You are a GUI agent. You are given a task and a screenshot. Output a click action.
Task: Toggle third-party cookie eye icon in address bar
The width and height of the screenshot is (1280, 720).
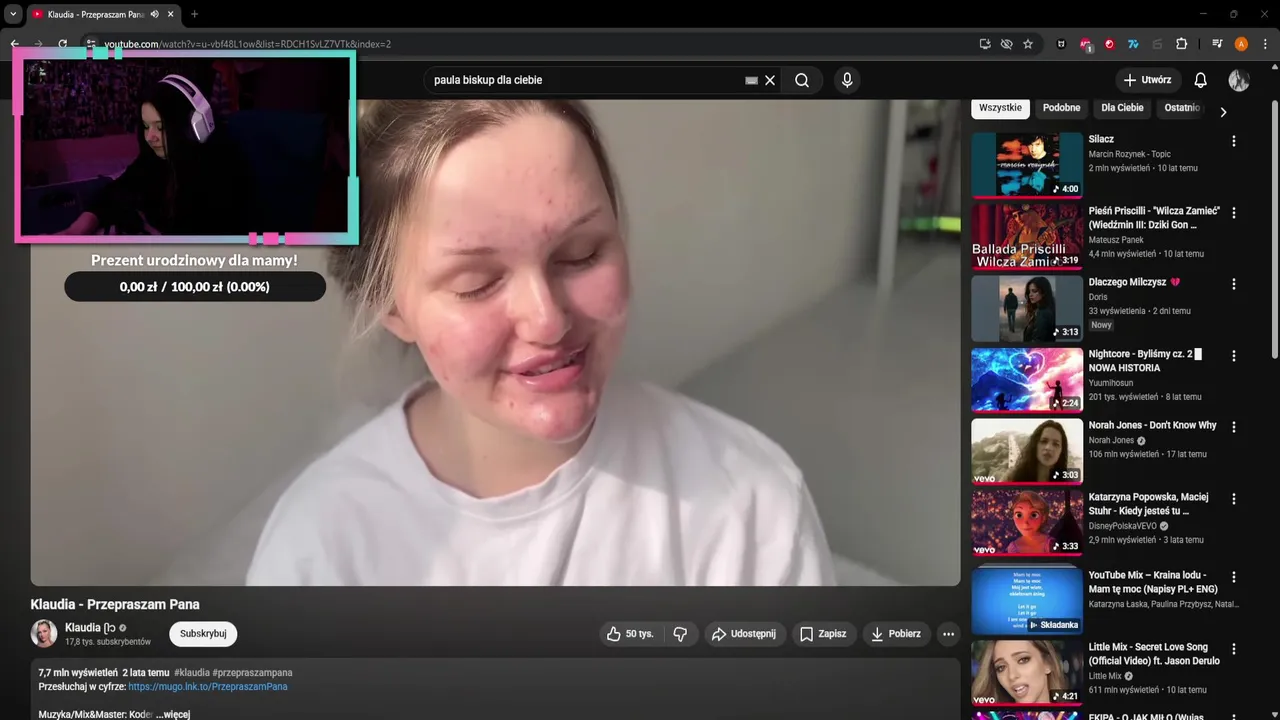[x=1006, y=44]
